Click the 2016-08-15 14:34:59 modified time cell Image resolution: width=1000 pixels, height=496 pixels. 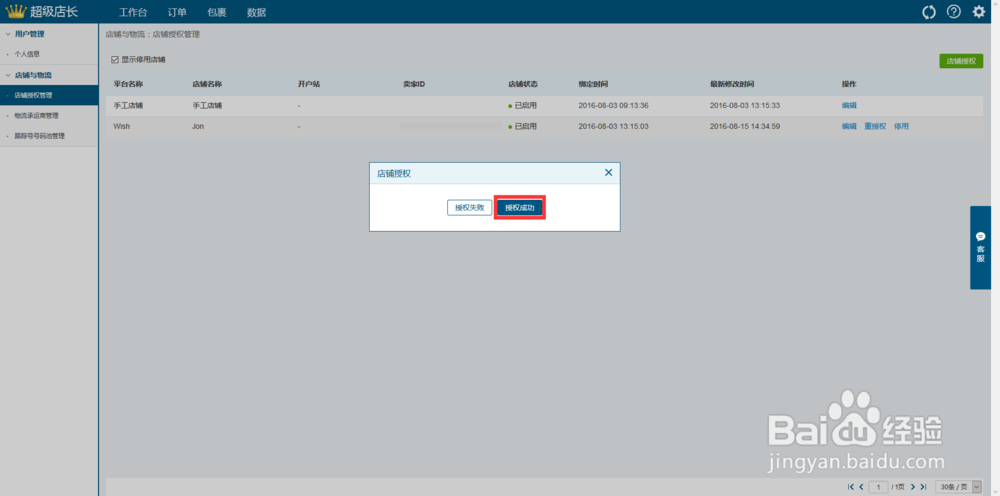(745, 126)
